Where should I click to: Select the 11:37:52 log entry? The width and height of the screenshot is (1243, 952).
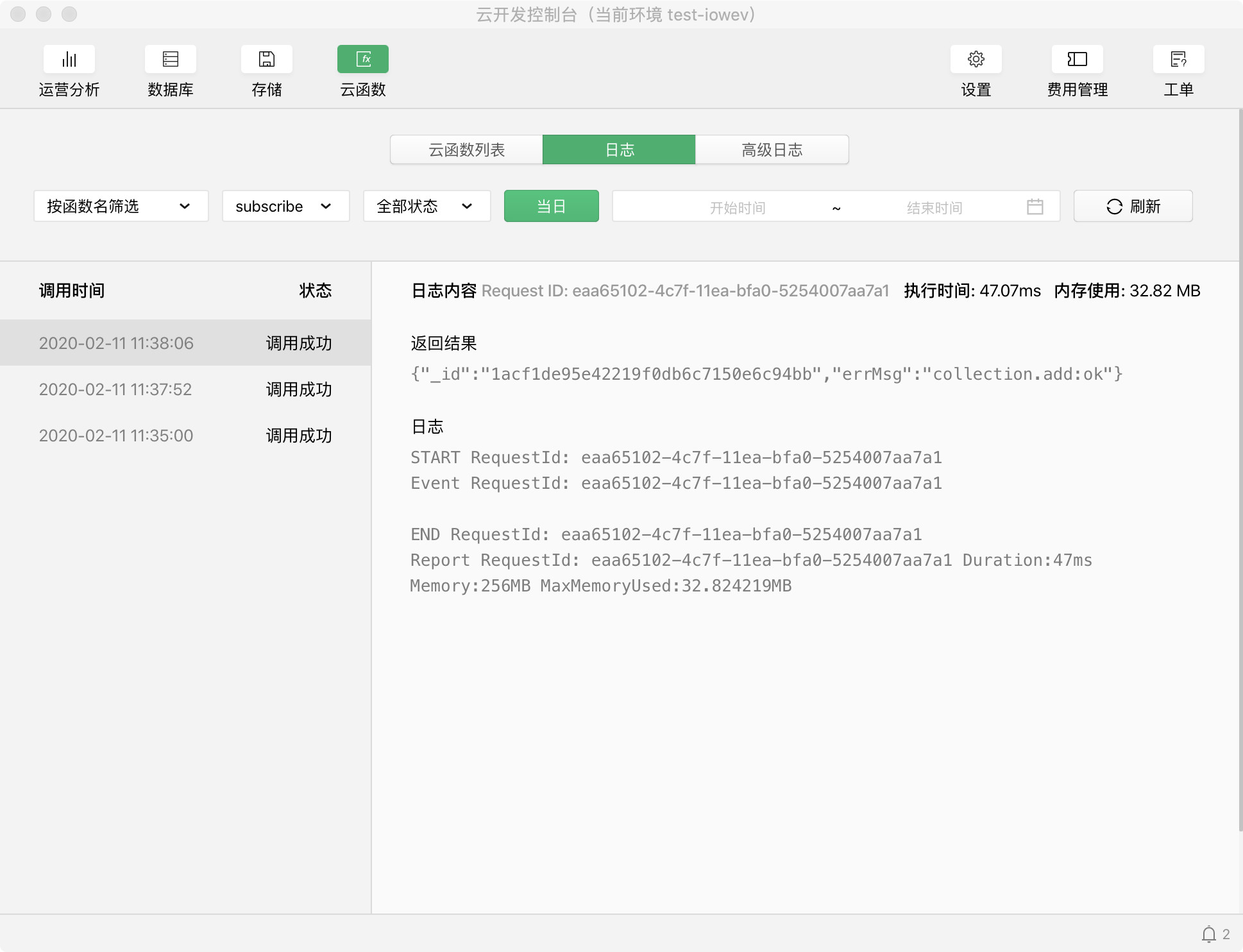[185, 389]
